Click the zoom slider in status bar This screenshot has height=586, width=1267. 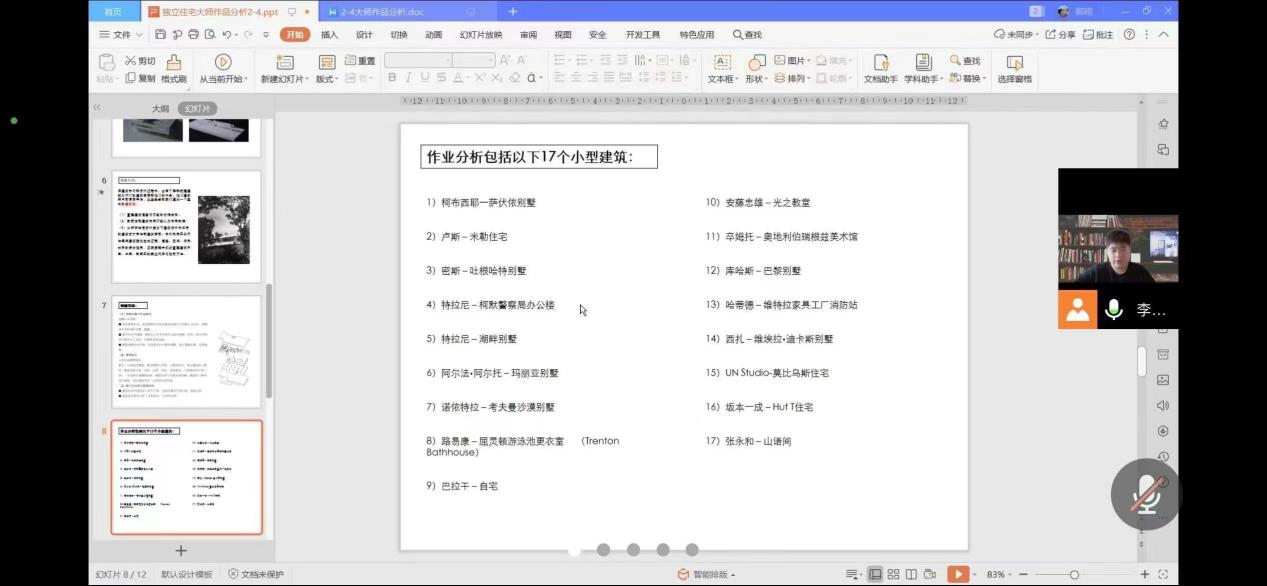tap(1074, 574)
